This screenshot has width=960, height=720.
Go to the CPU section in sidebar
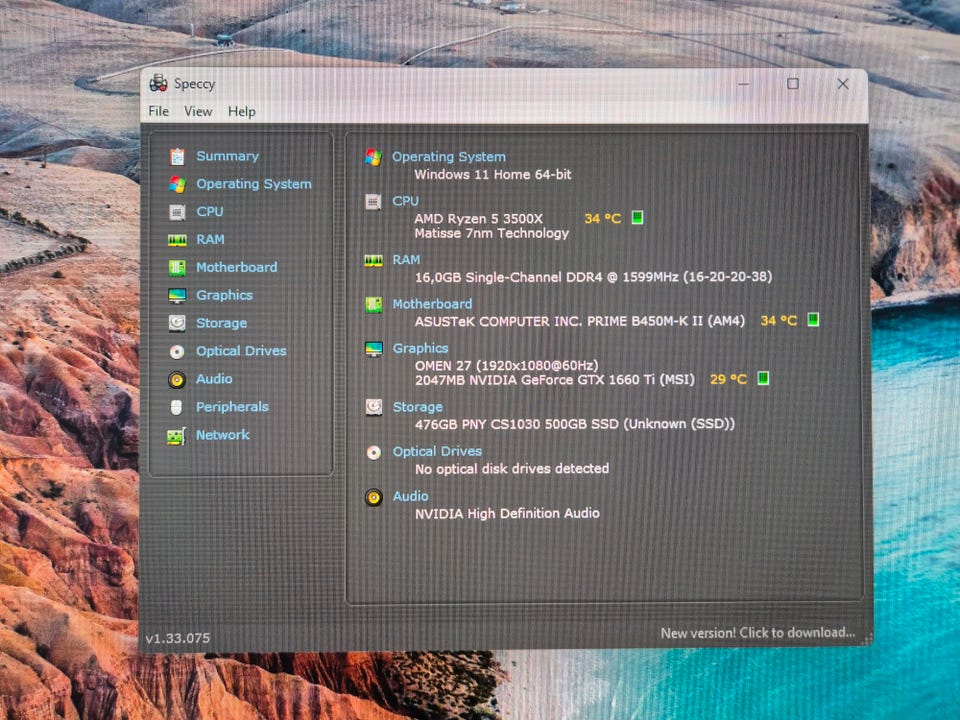(x=210, y=212)
